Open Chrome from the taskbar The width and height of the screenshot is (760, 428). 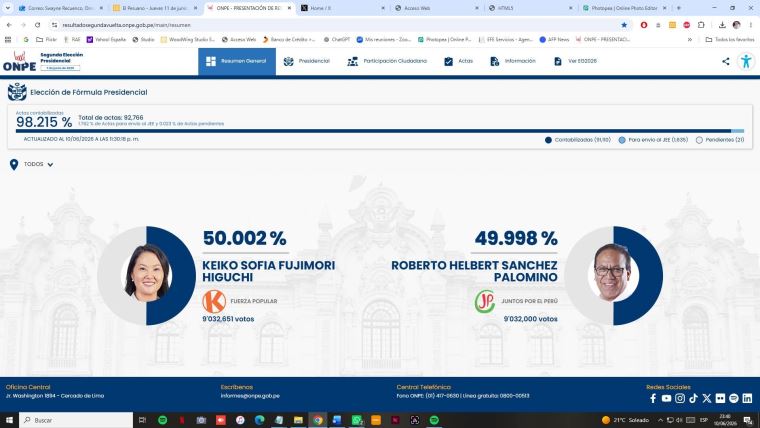(317, 420)
